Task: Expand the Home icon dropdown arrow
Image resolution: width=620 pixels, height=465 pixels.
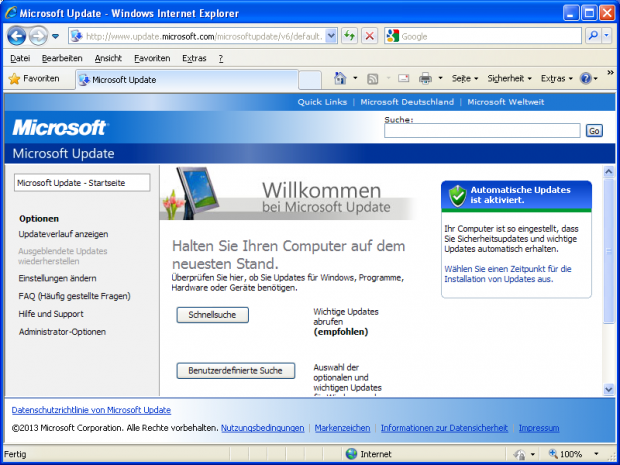Action: pyautogui.click(x=355, y=78)
